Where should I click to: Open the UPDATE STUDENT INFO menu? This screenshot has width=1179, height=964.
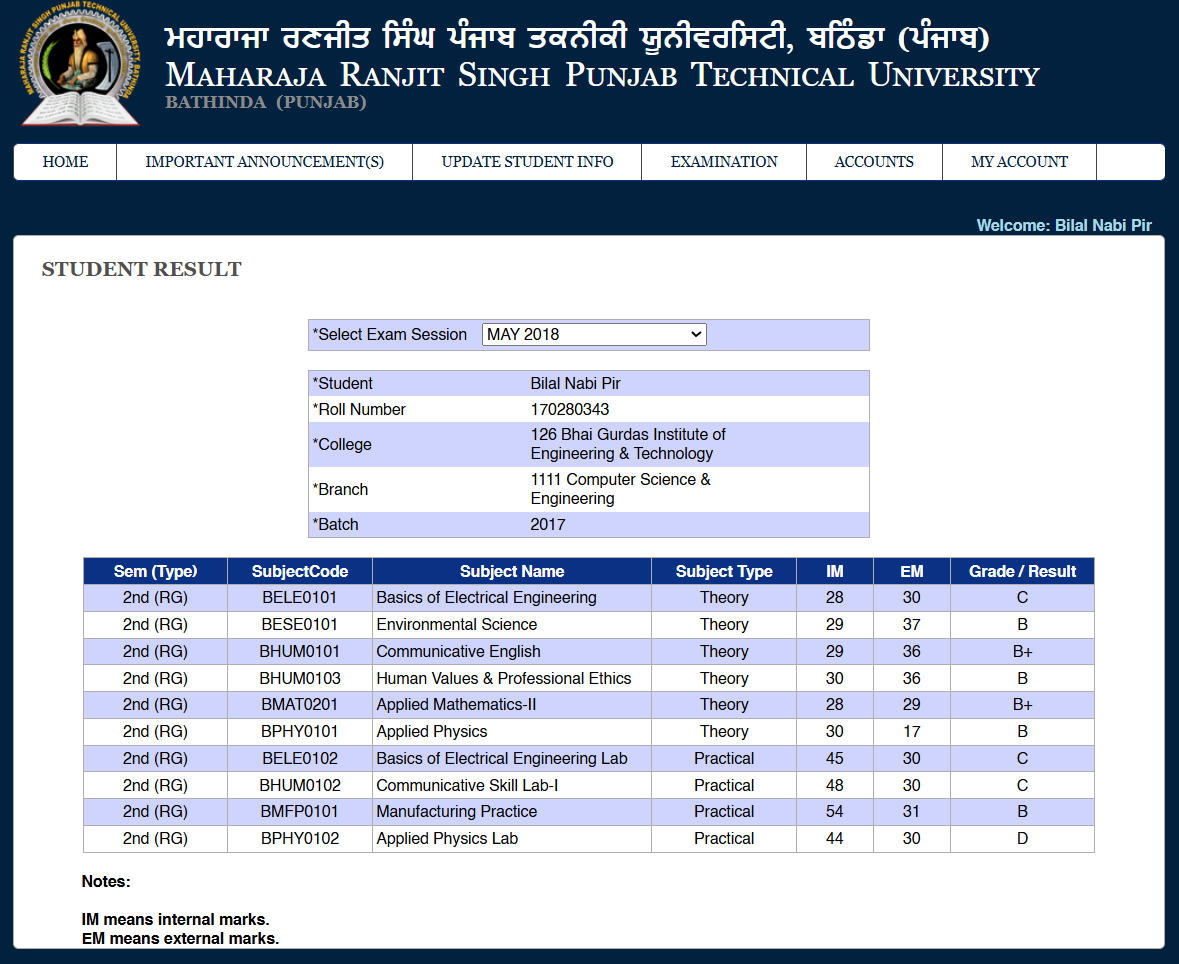(527, 162)
